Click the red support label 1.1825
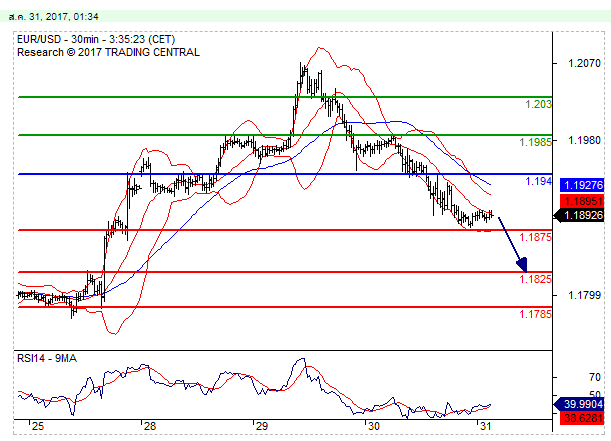 pyautogui.click(x=535, y=279)
